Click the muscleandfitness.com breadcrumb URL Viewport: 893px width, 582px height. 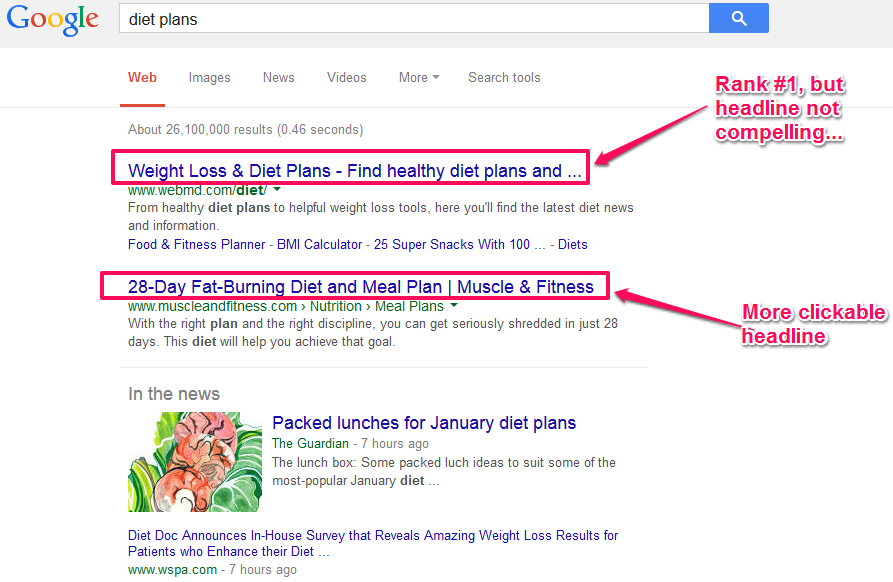tap(286, 306)
